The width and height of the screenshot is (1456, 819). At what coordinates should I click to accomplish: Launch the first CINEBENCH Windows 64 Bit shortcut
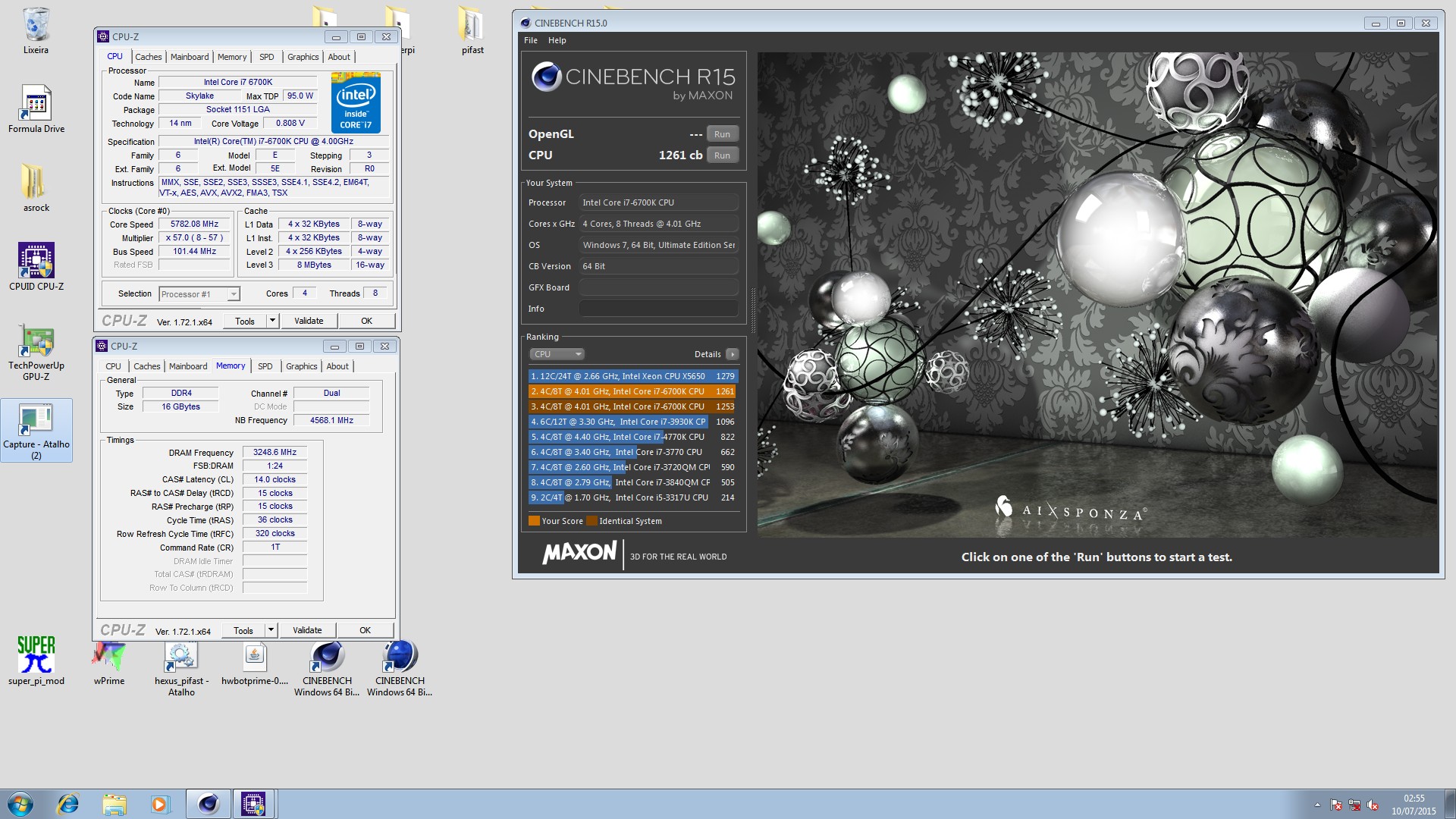[x=327, y=667]
